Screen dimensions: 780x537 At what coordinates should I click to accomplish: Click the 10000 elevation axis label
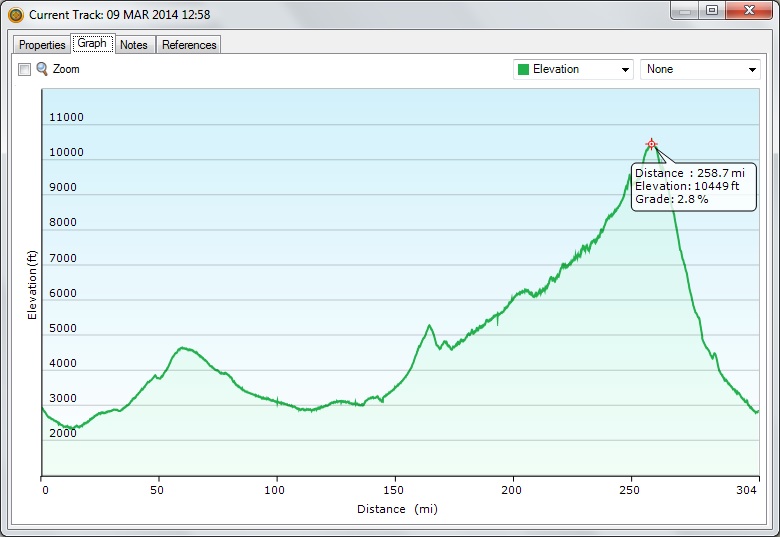(x=66, y=152)
